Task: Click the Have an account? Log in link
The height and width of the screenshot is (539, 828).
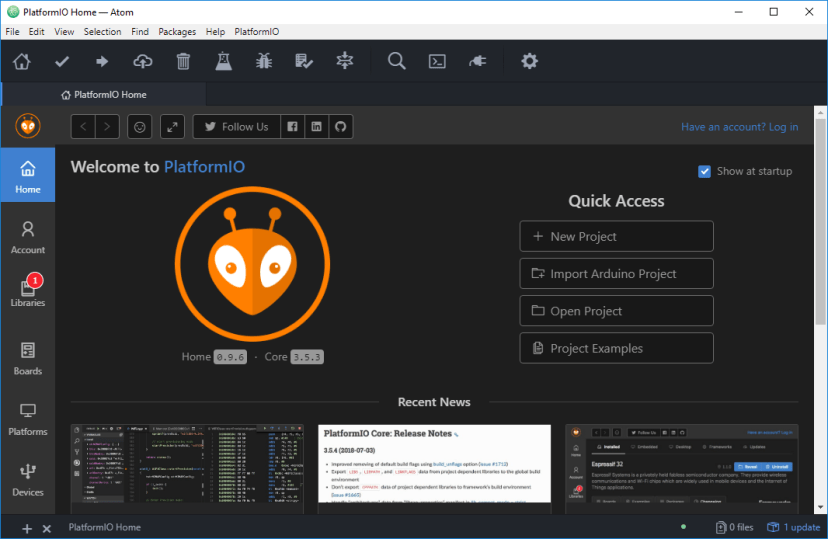Action: click(739, 127)
